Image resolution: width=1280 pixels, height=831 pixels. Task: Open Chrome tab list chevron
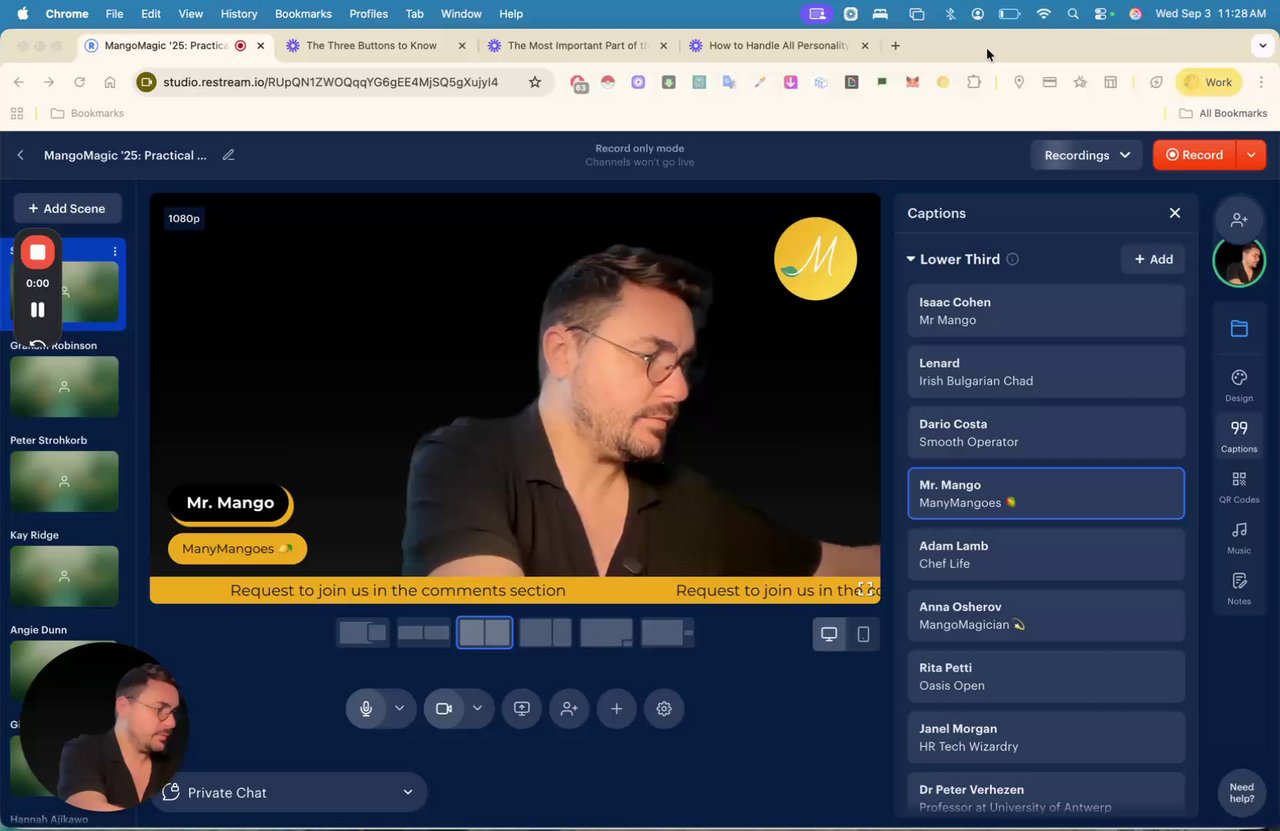point(1263,46)
